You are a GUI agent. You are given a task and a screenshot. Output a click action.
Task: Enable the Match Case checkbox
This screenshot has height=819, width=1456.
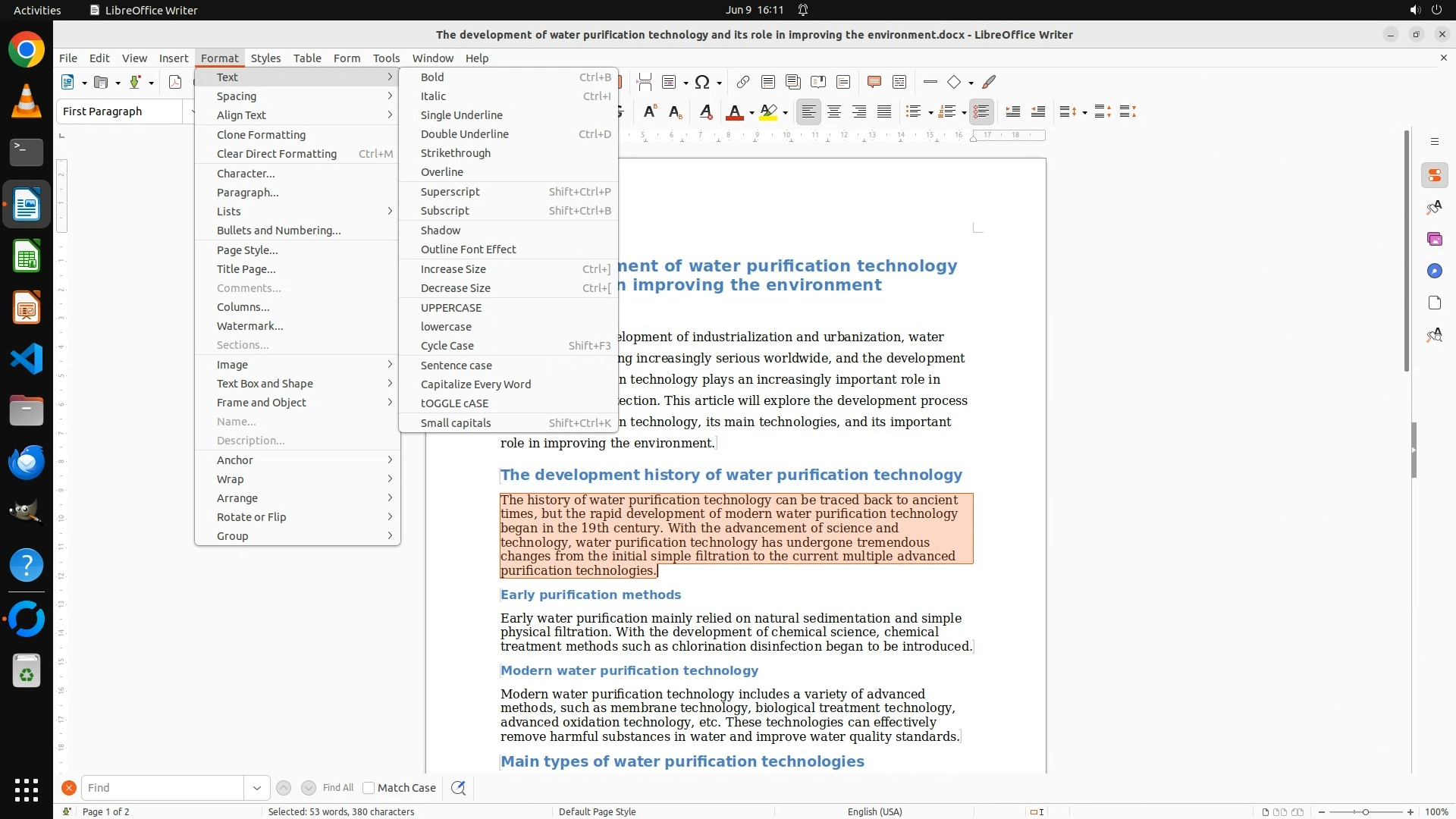[369, 788]
